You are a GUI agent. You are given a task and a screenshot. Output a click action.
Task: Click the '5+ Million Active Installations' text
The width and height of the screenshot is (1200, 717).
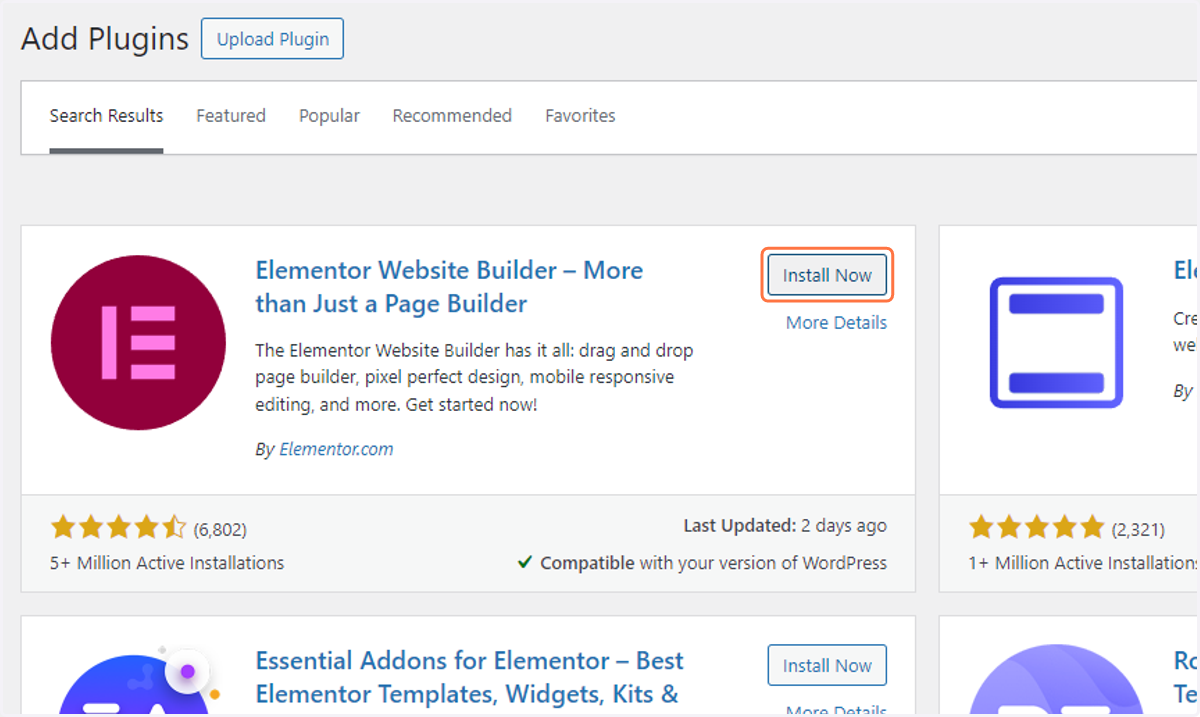click(167, 563)
